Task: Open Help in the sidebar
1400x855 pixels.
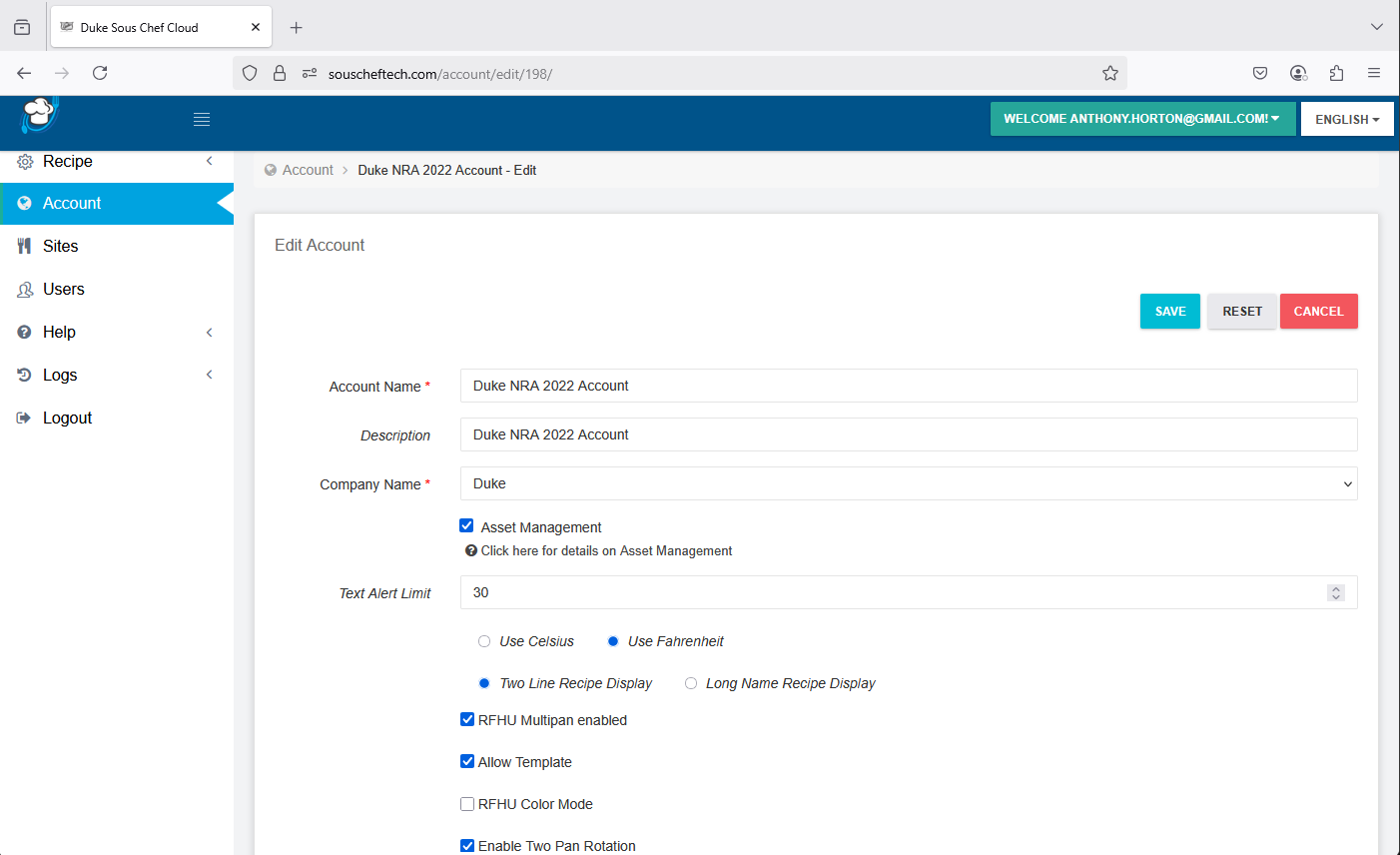Action: [x=117, y=332]
